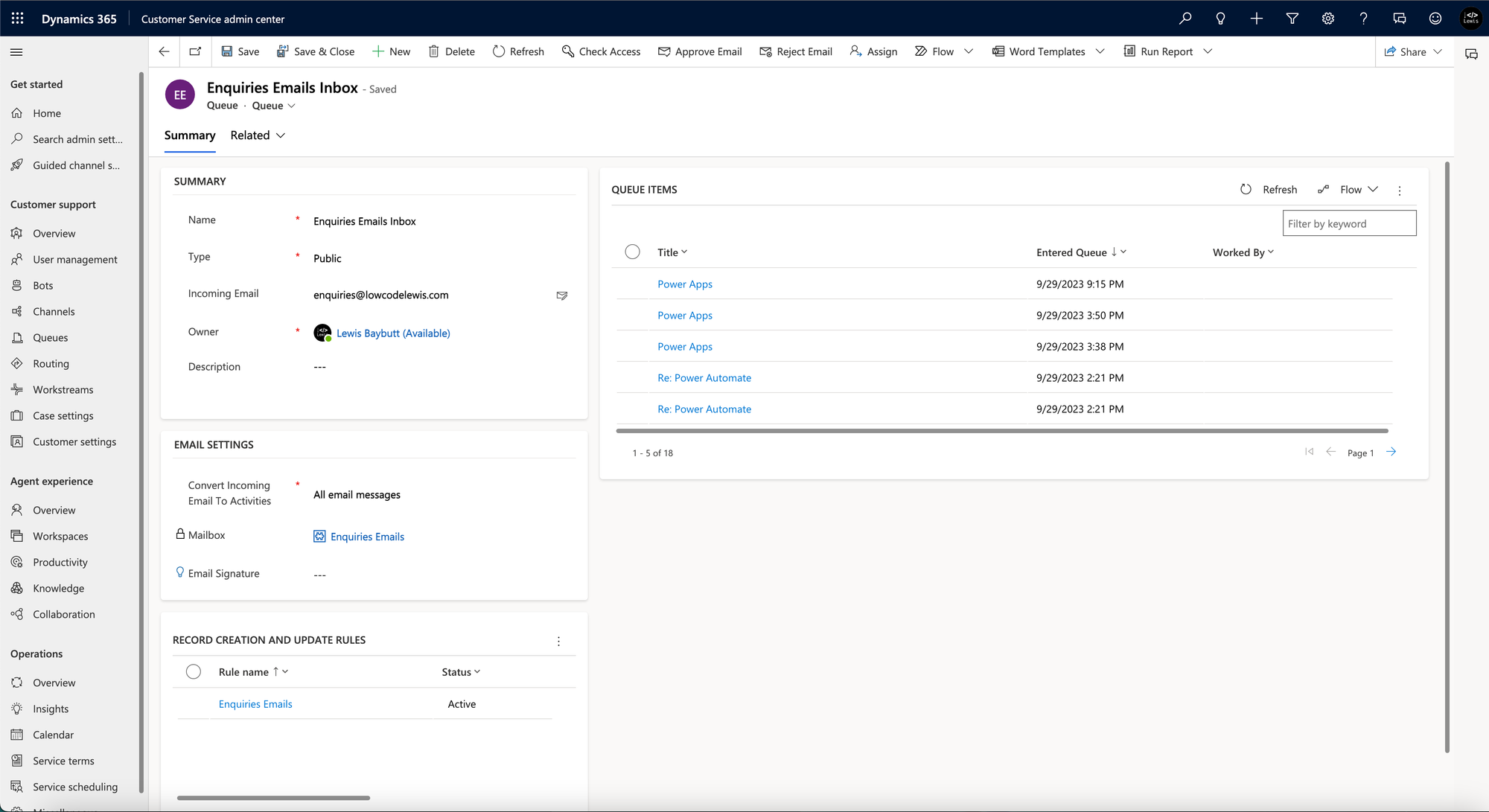
Task: Click the Delete trash icon
Action: [434, 51]
